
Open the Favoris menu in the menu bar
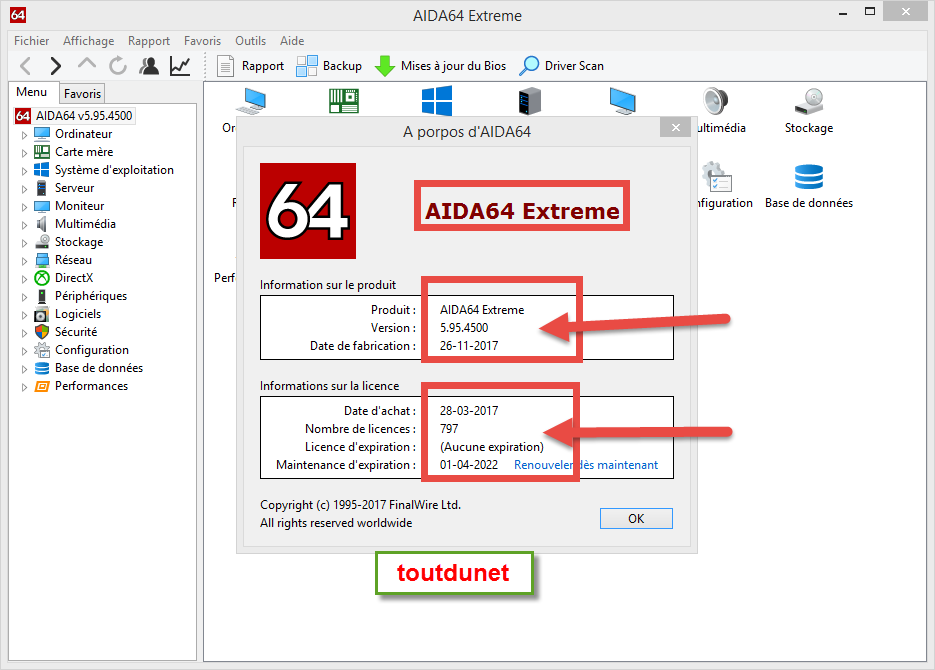202,41
